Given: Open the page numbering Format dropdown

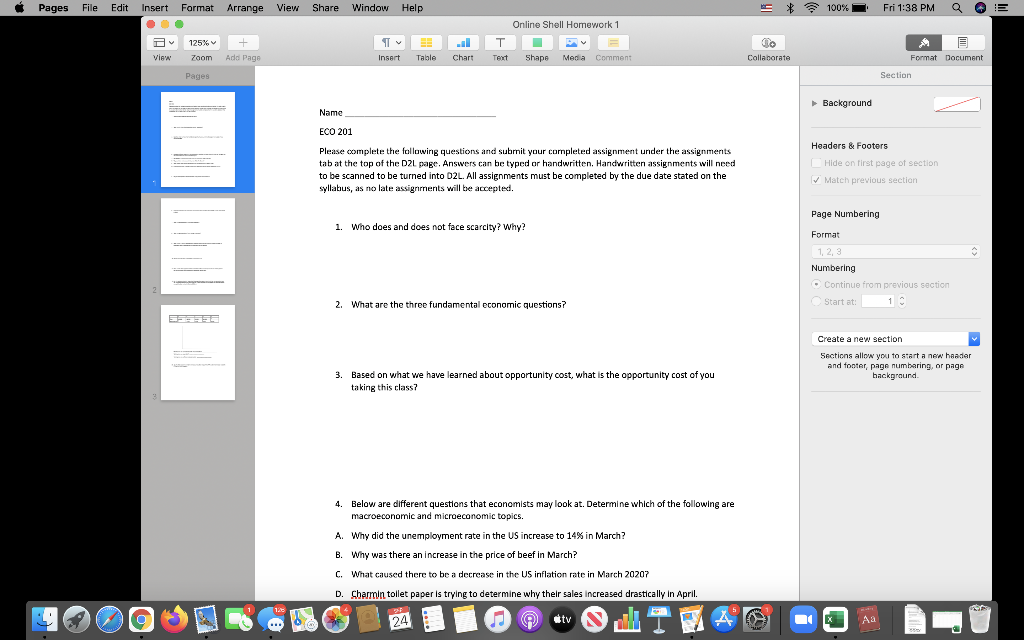Looking at the screenshot, I should coord(895,251).
